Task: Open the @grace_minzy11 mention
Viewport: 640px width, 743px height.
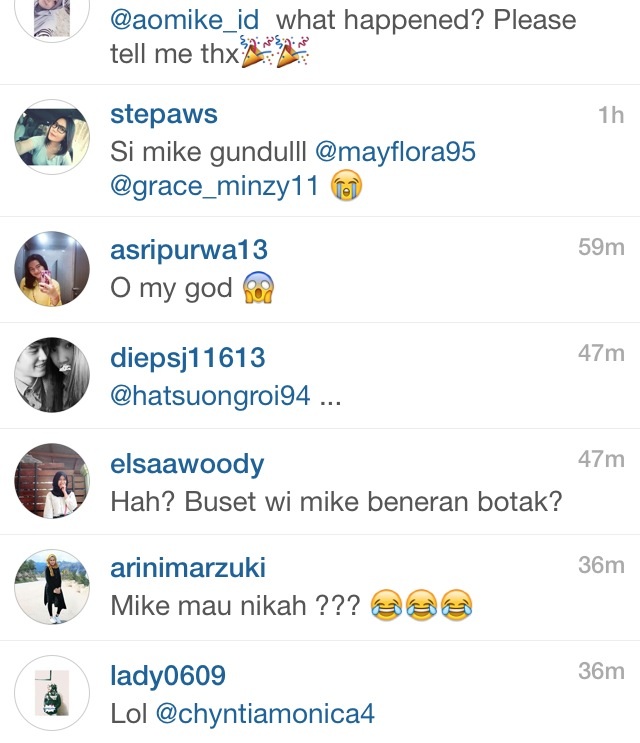Action: (x=215, y=186)
